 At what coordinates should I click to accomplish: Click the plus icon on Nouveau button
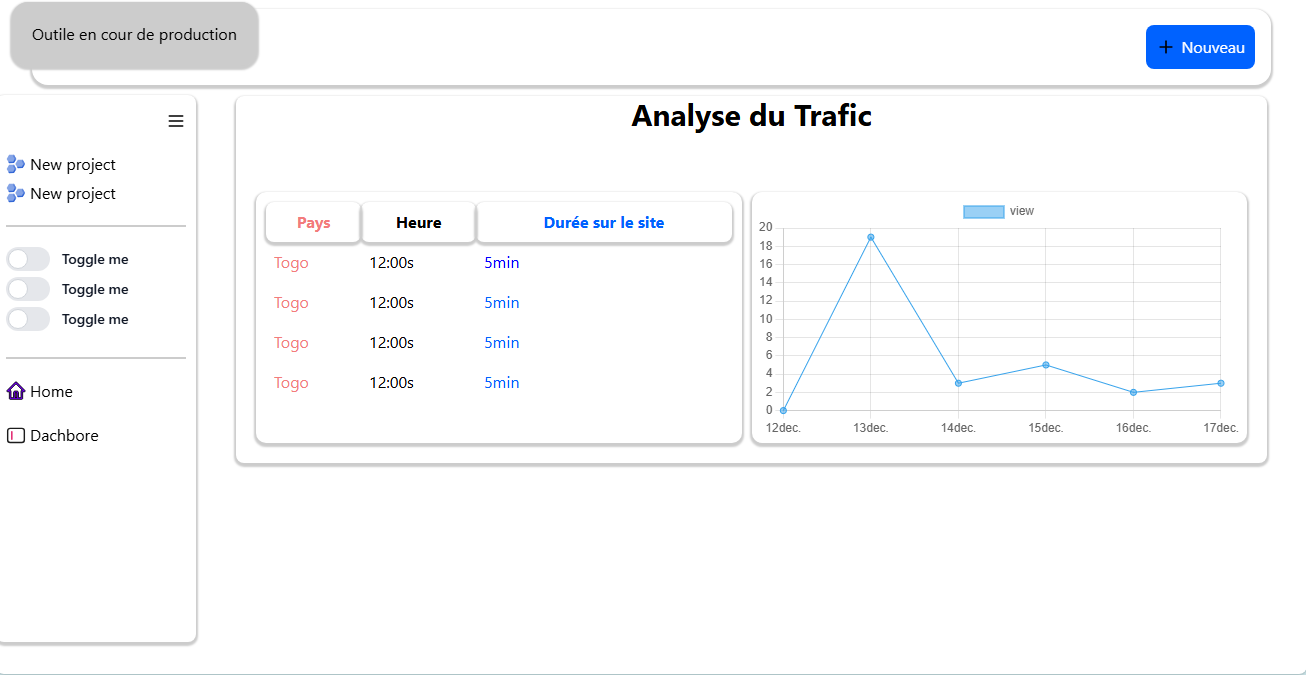tap(1165, 47)
